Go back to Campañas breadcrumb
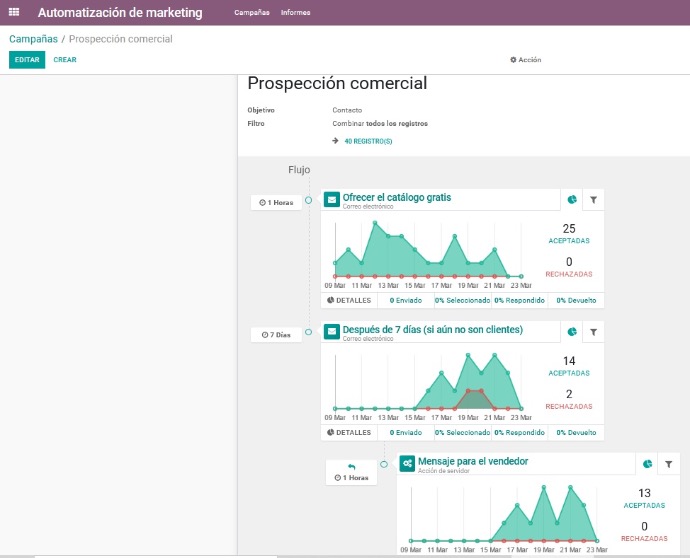The image size is (690, 558). (x=33, y=39)
